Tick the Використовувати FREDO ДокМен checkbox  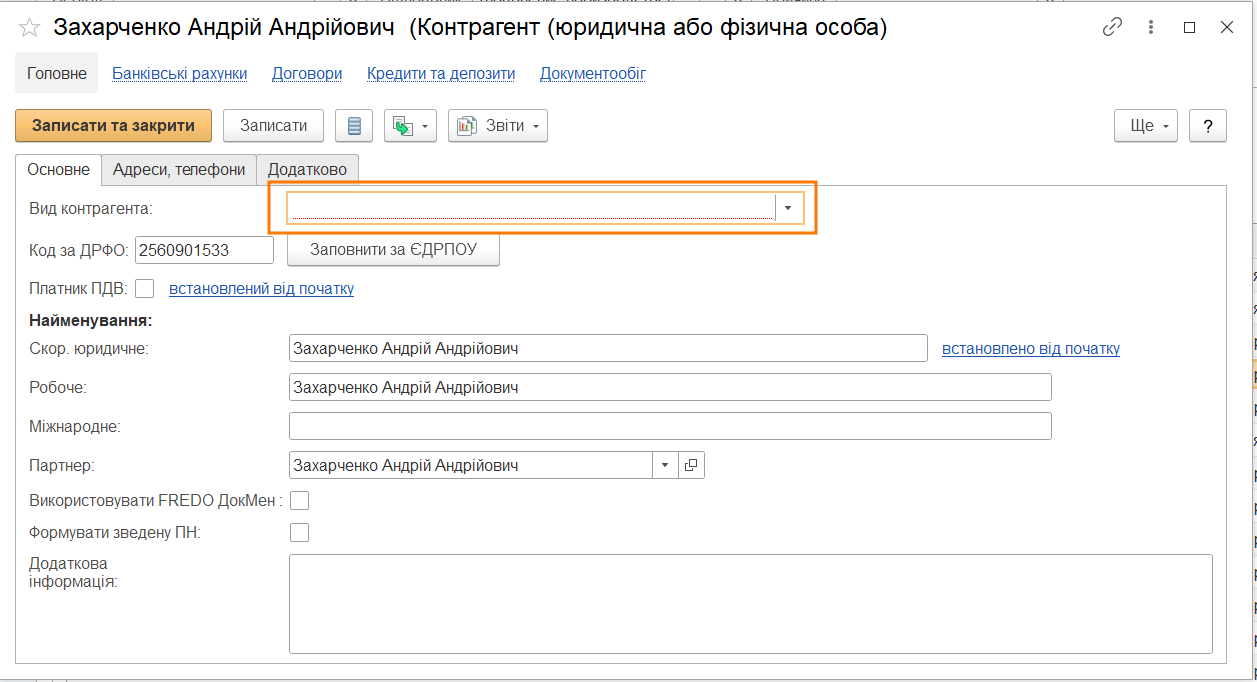tap(299, 500)
